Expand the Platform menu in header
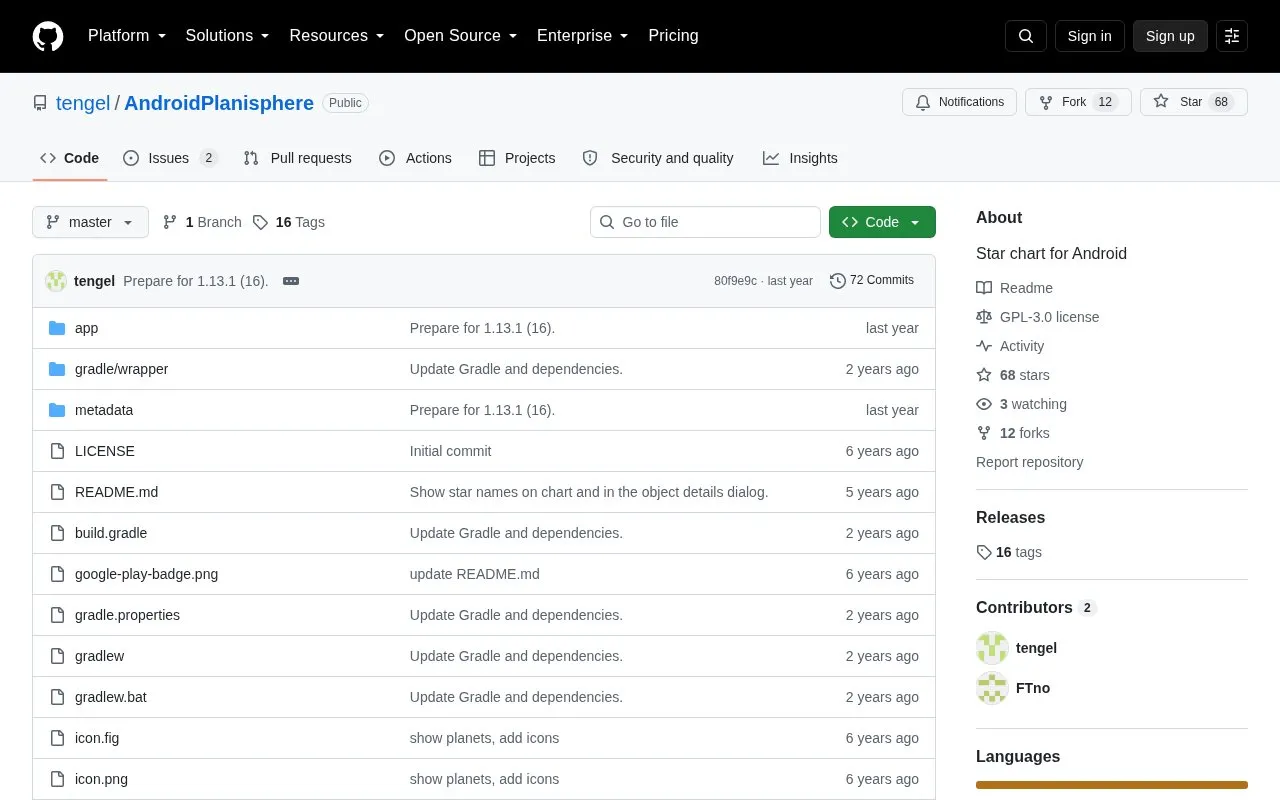This screenshot has height=800, width=1280. coord(127,36)
